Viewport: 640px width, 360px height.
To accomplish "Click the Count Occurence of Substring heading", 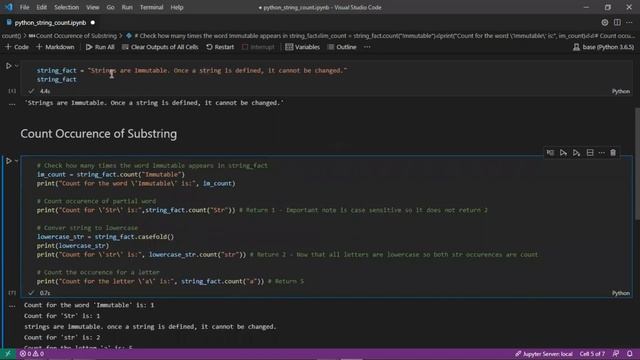I will click(99, 134).
